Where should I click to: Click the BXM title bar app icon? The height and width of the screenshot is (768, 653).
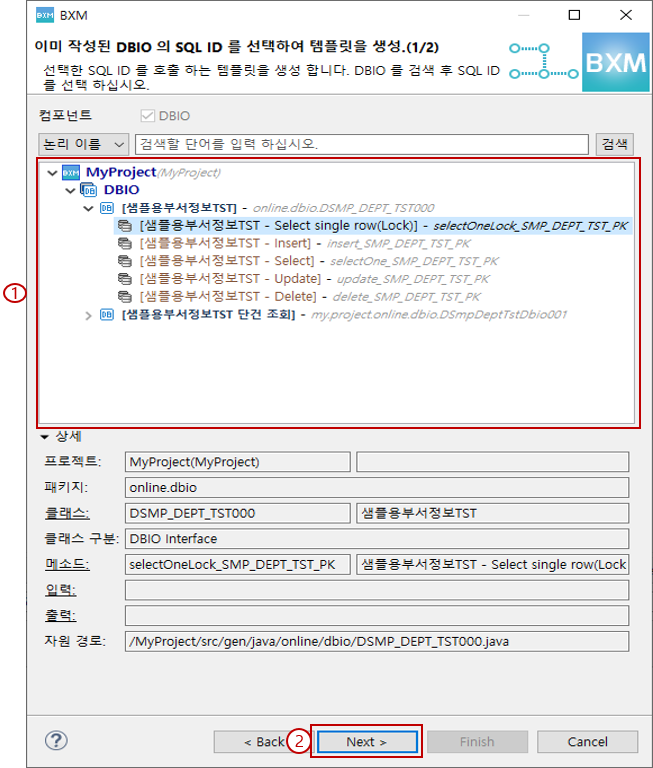[x=45, y=15]
